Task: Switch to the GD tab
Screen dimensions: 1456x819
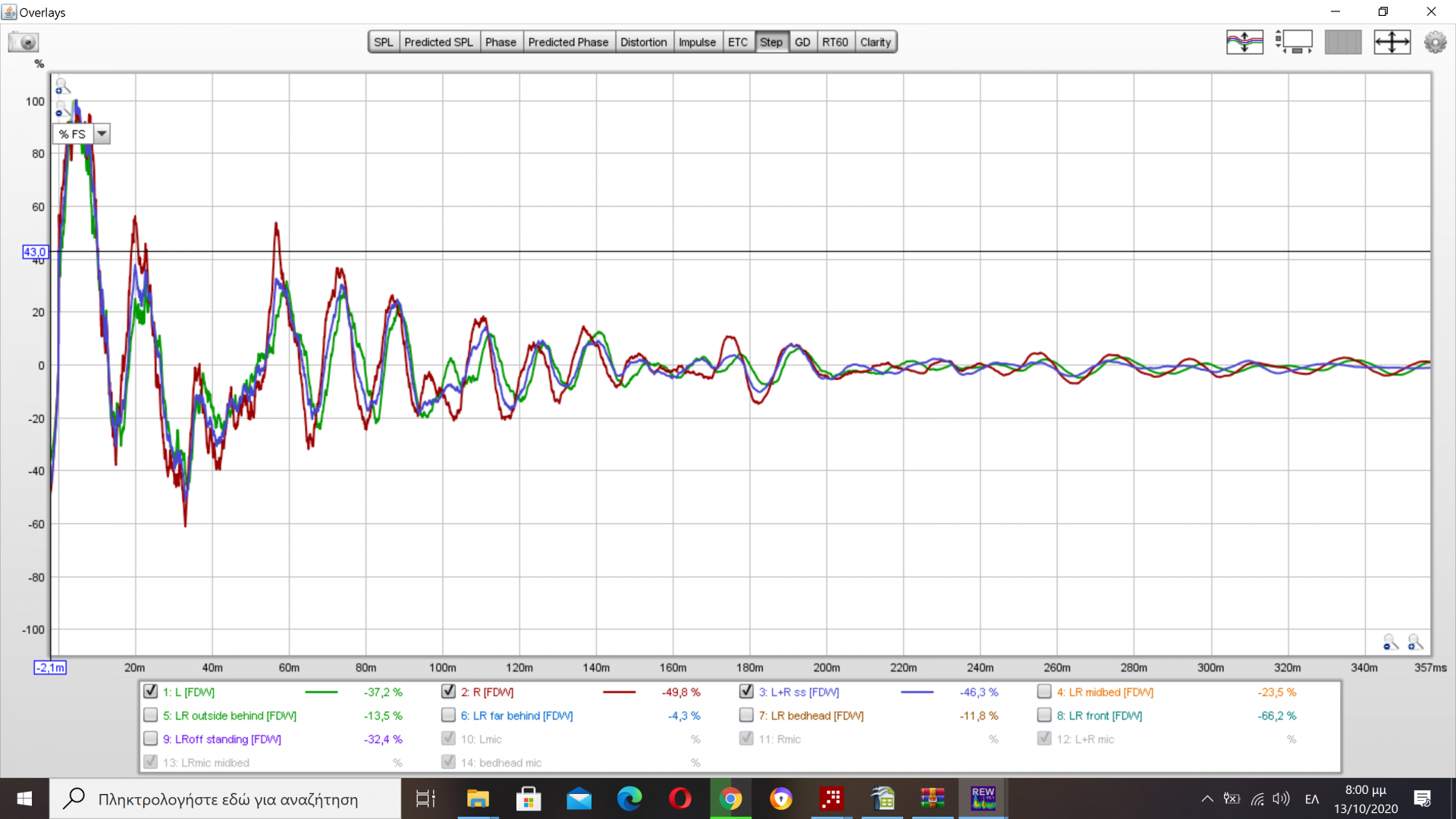Action: (802, 42)
